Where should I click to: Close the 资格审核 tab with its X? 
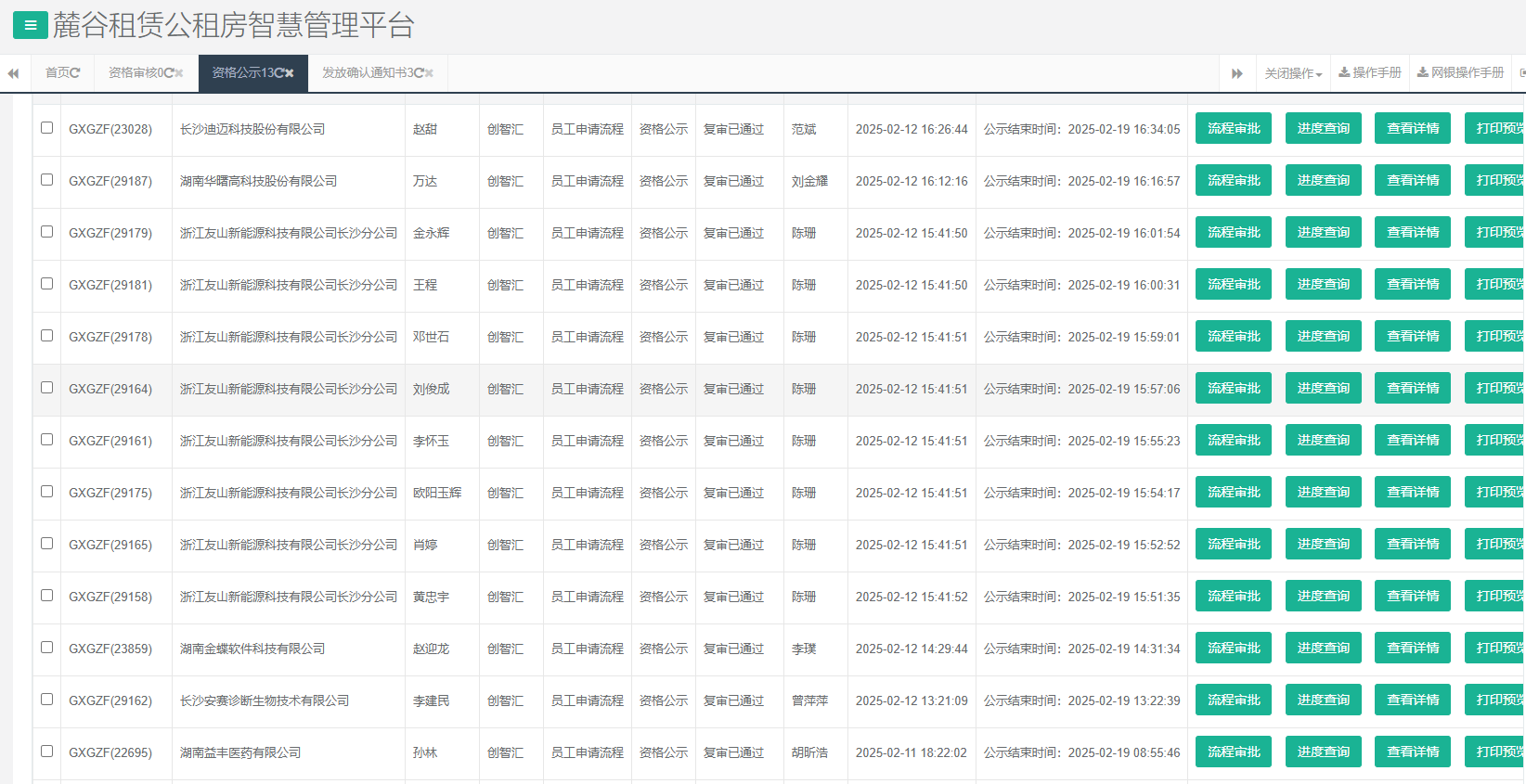click(x=179, y=73)
